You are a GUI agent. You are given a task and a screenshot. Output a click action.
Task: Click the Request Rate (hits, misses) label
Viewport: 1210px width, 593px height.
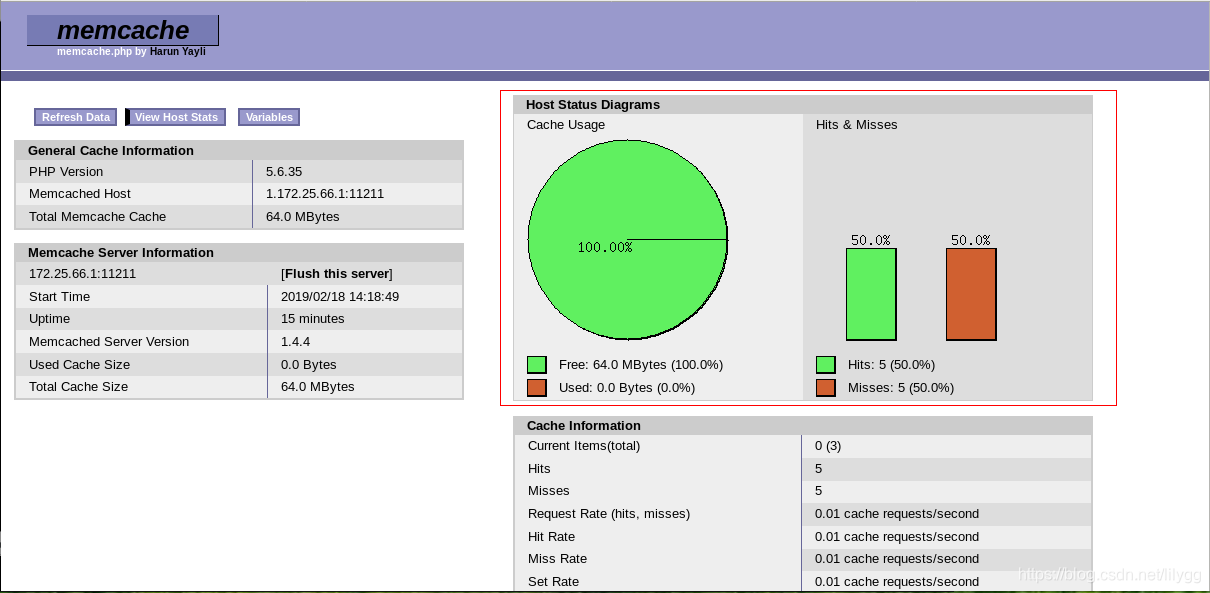coord(609,514)
